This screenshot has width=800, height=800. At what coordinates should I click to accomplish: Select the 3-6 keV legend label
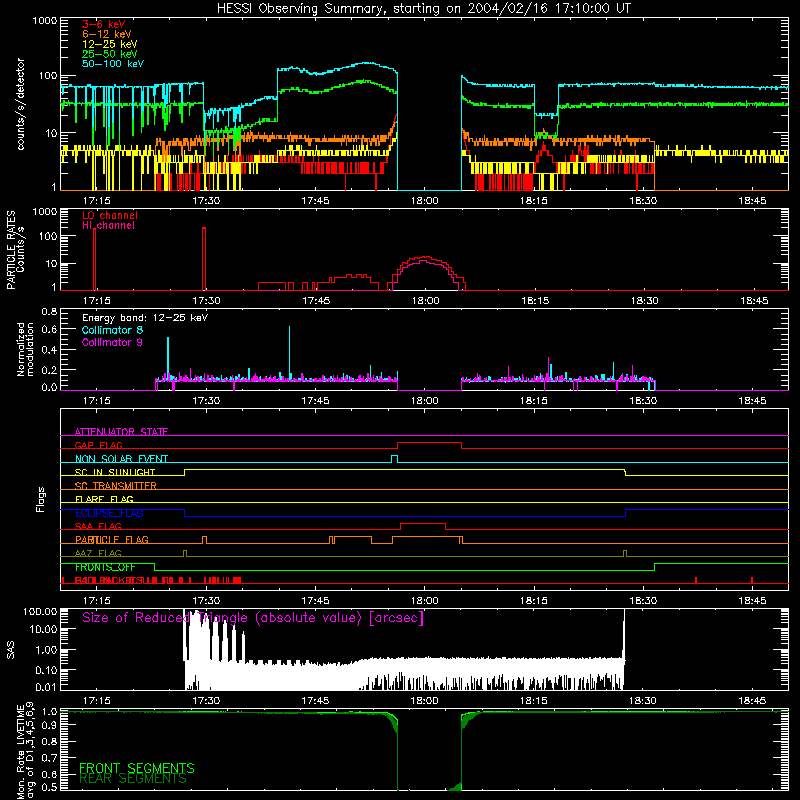[104, 24]
